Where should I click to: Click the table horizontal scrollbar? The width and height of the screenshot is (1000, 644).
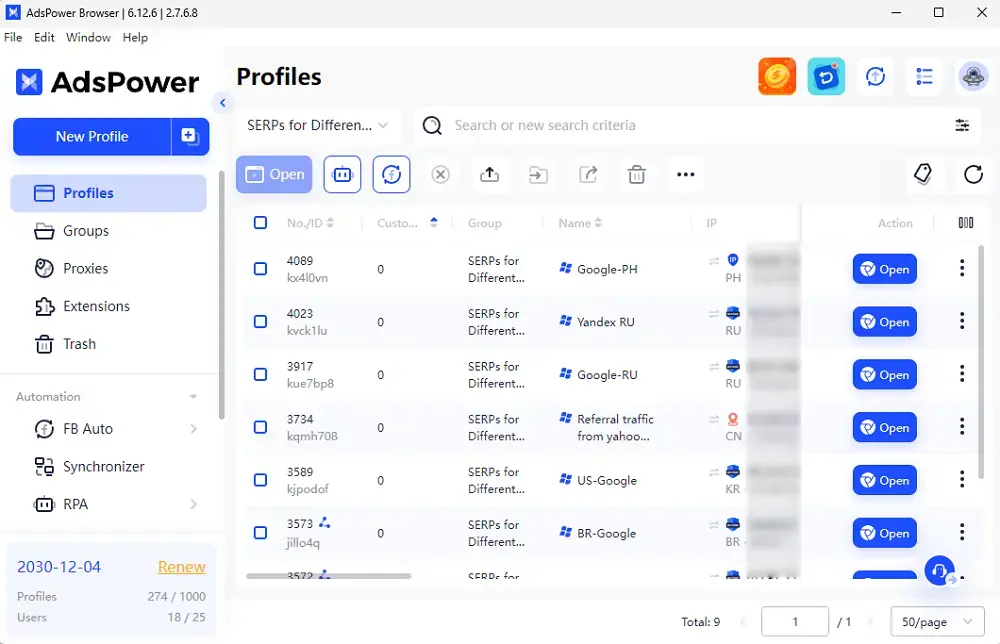click(x=328, y=576)
